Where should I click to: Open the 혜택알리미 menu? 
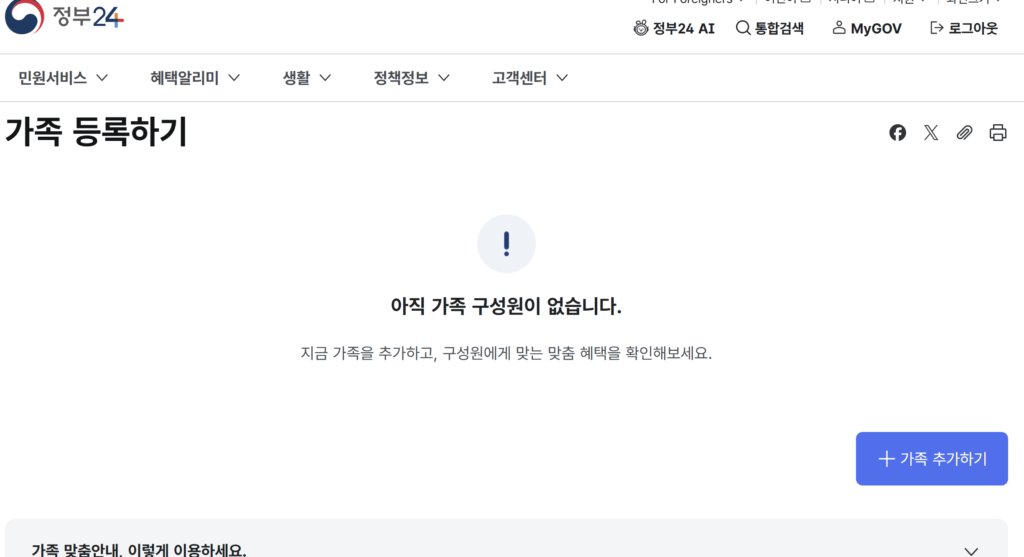pyautogui.click(x=195, y=78)
